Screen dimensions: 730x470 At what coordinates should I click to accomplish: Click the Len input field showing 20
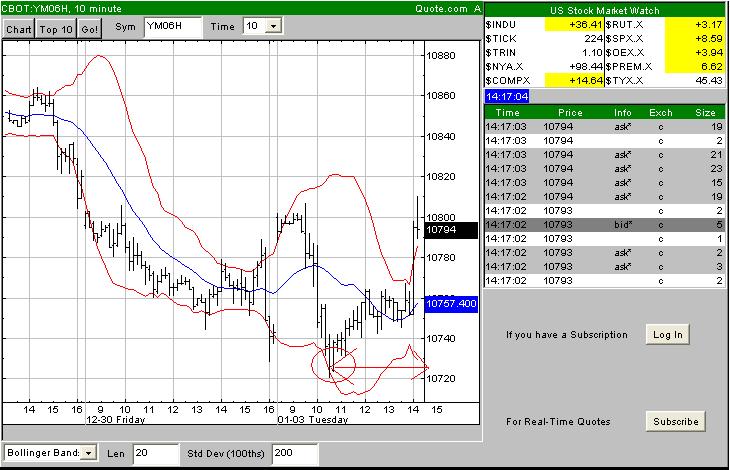(x=155, y=453)
